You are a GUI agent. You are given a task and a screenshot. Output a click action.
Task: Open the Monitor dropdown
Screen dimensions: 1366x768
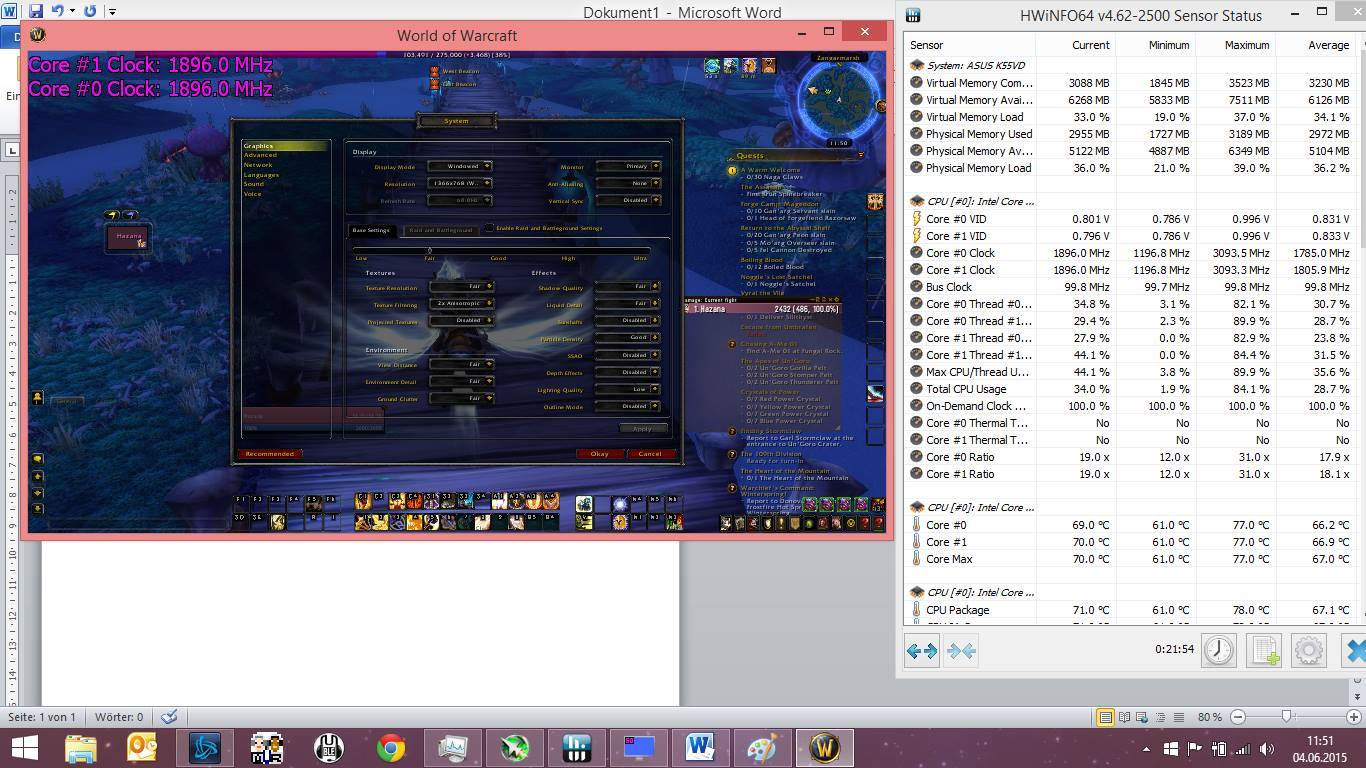[x=628, y=167]
